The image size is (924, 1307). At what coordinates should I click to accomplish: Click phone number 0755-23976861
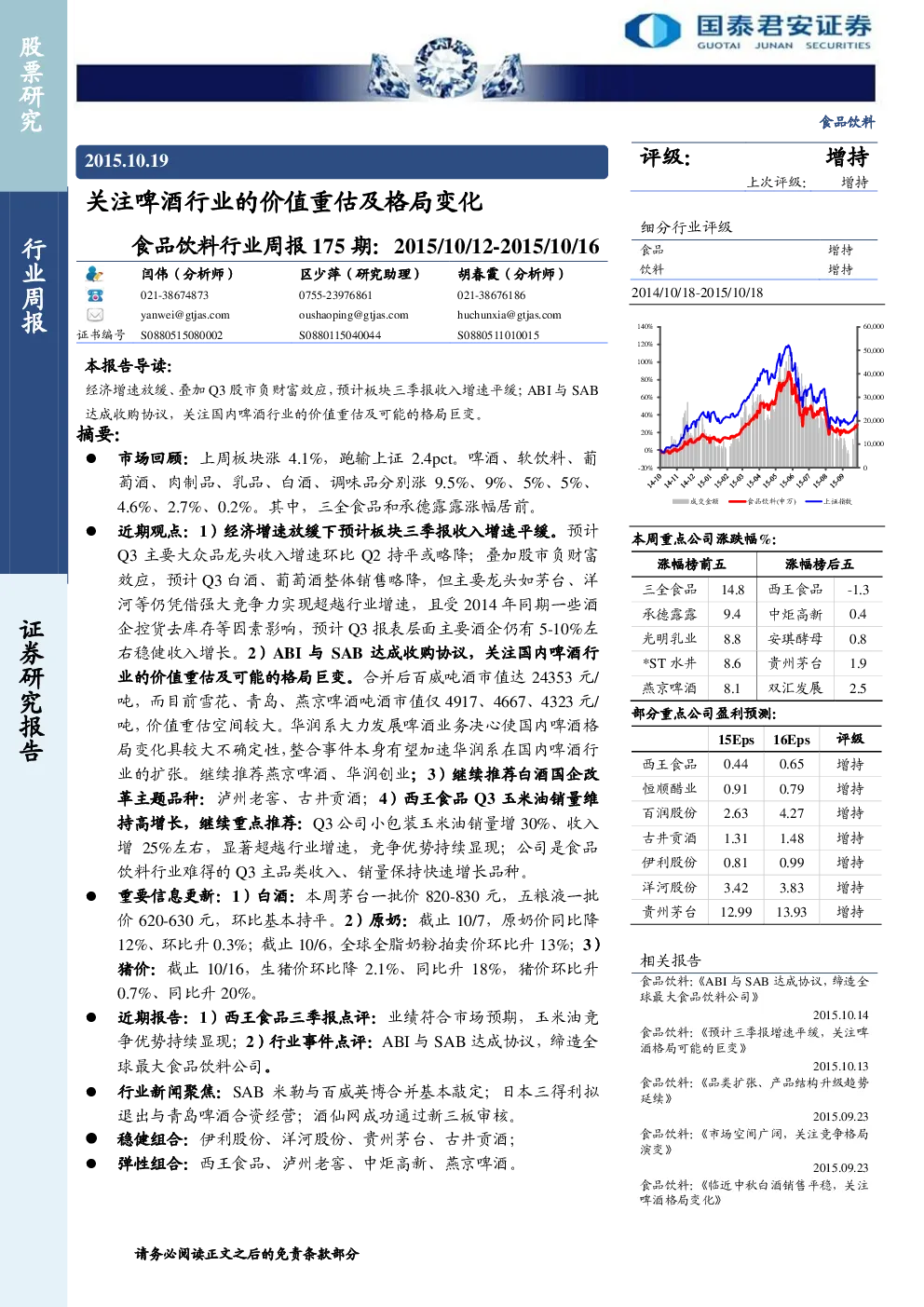coord(335,294)
